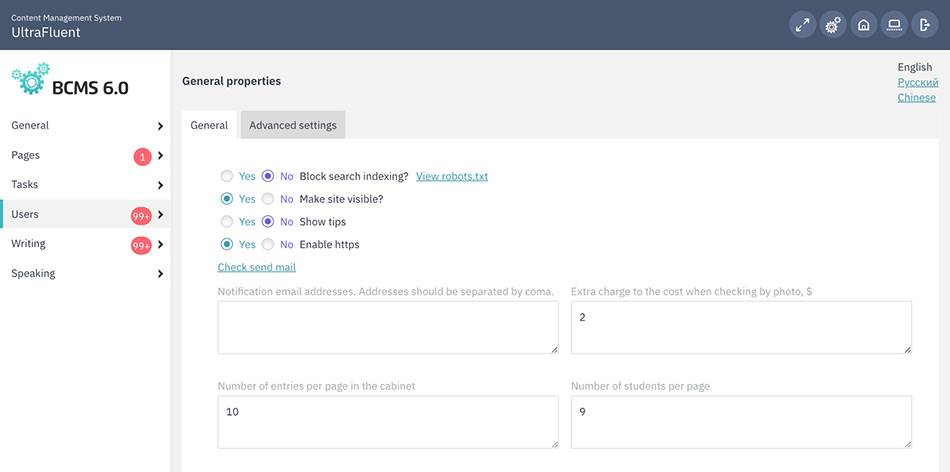Click the Users 99+ notification badge

(x=141, y=216)
